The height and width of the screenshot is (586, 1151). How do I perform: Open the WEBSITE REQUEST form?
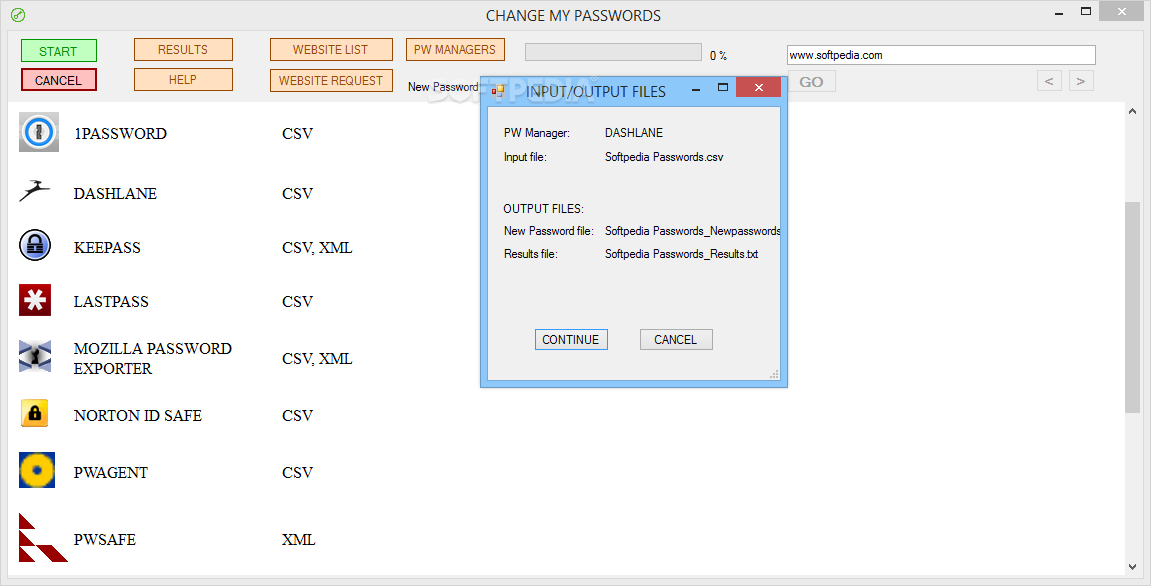pyautogui.click(x=330, y=80)
